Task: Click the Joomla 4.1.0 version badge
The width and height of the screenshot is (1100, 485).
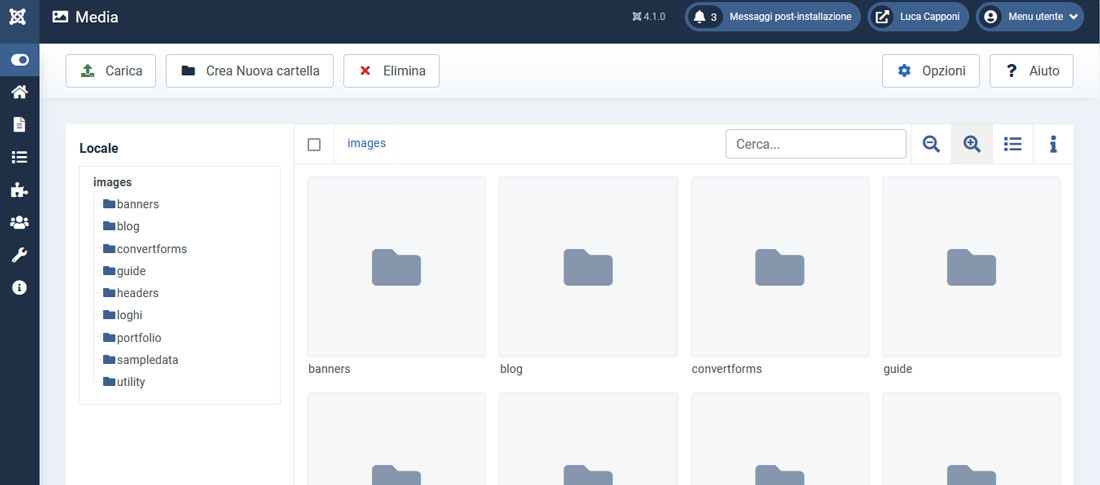Action: point(649,17)
